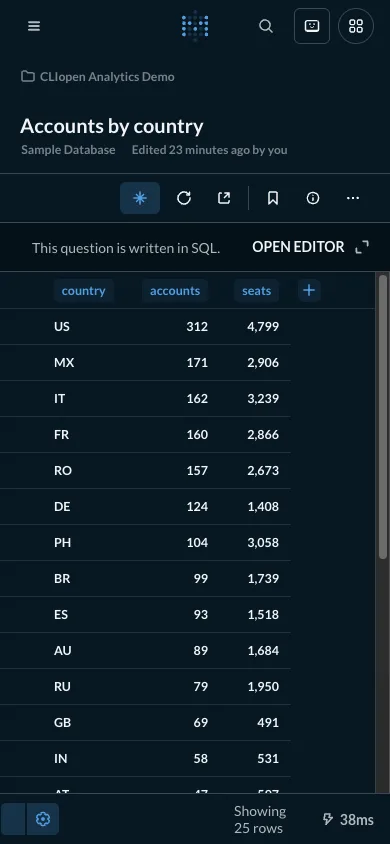The image size is (390, 844).
Task: Select the RO country cell
Action: pyautogui.click(x=63, y=470)
